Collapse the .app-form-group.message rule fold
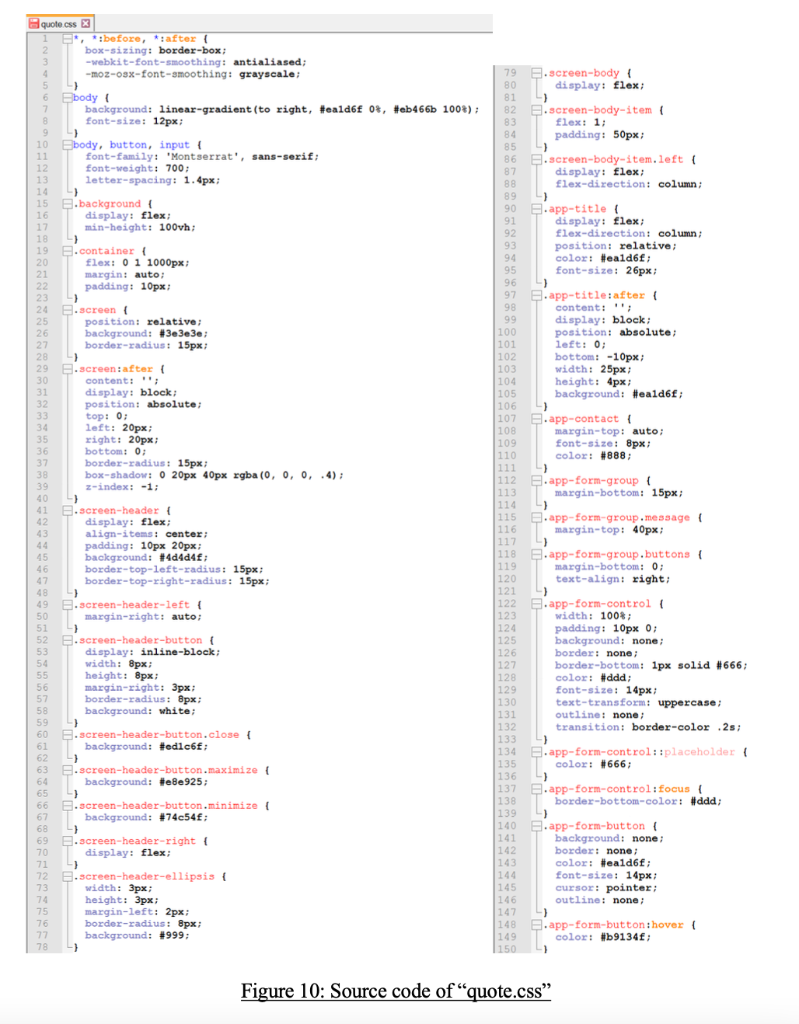The width and height of the screenshot is (799, 1024). pyautogui.click(x=536, y=517)
